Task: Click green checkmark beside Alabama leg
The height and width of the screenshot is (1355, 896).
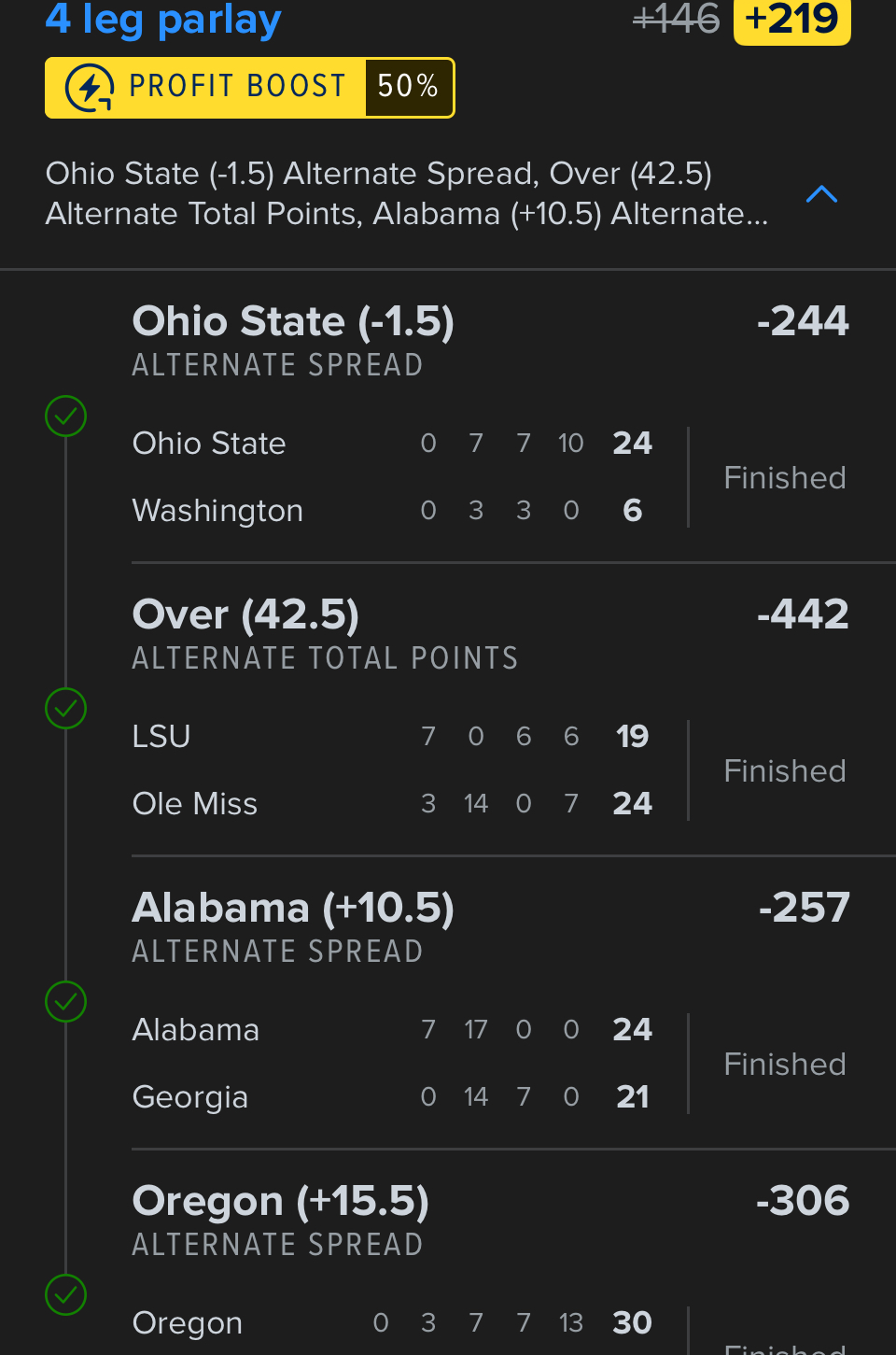Action: 66,1002
